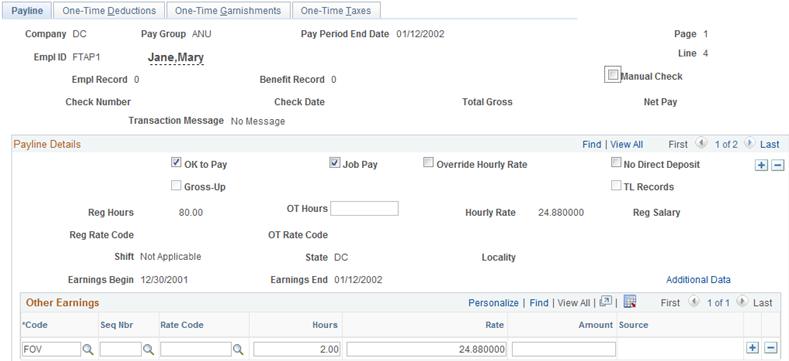Show next row arrow in Other Earnings
The image size is (789, 361).
742,302
